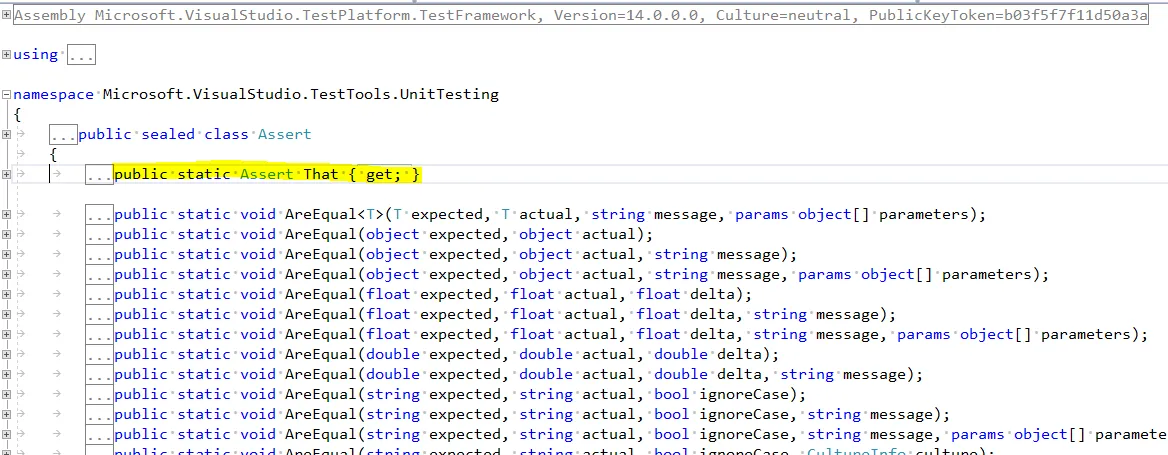Click the 'get;' accessor text
The image size is (1168, 455).
[384, 175]
